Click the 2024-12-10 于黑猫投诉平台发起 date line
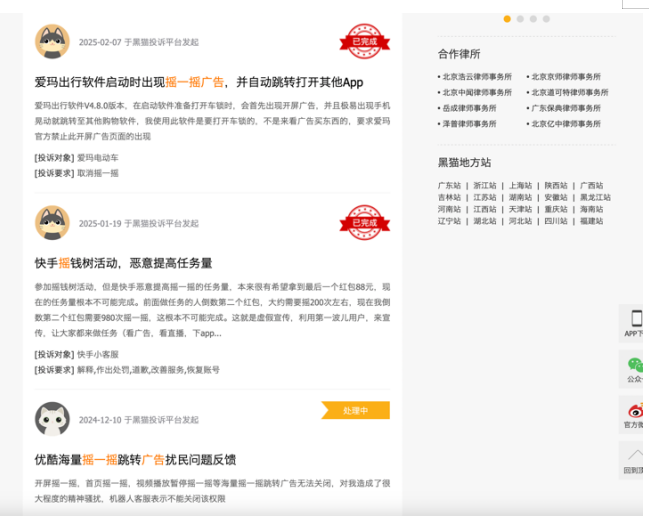Screen dimensions: 659x521 [139, 420]
